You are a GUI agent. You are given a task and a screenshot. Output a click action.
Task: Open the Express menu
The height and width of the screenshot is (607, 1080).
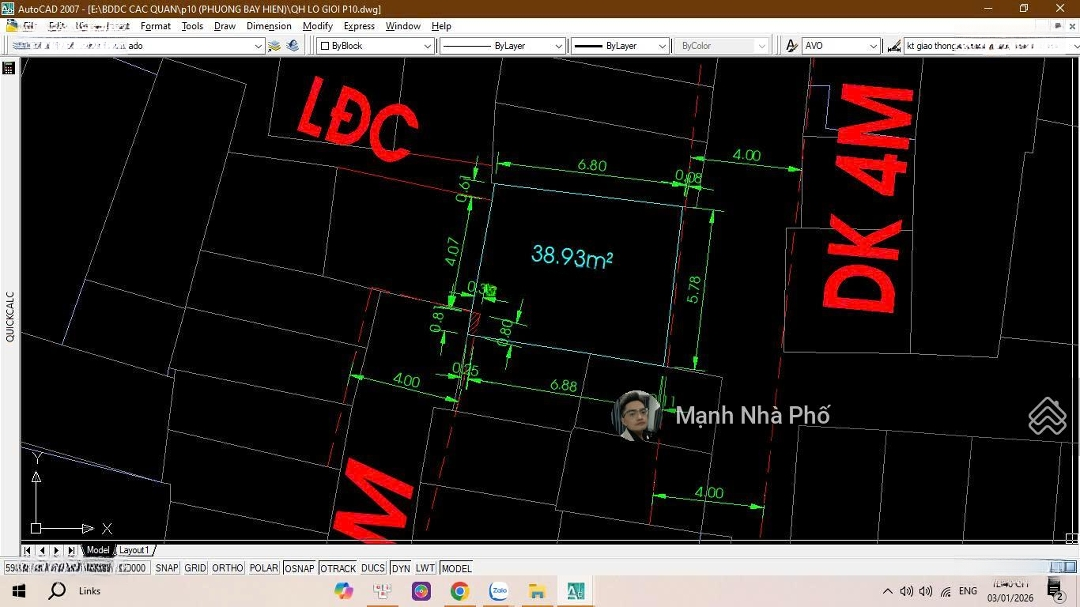click(359, 26)
